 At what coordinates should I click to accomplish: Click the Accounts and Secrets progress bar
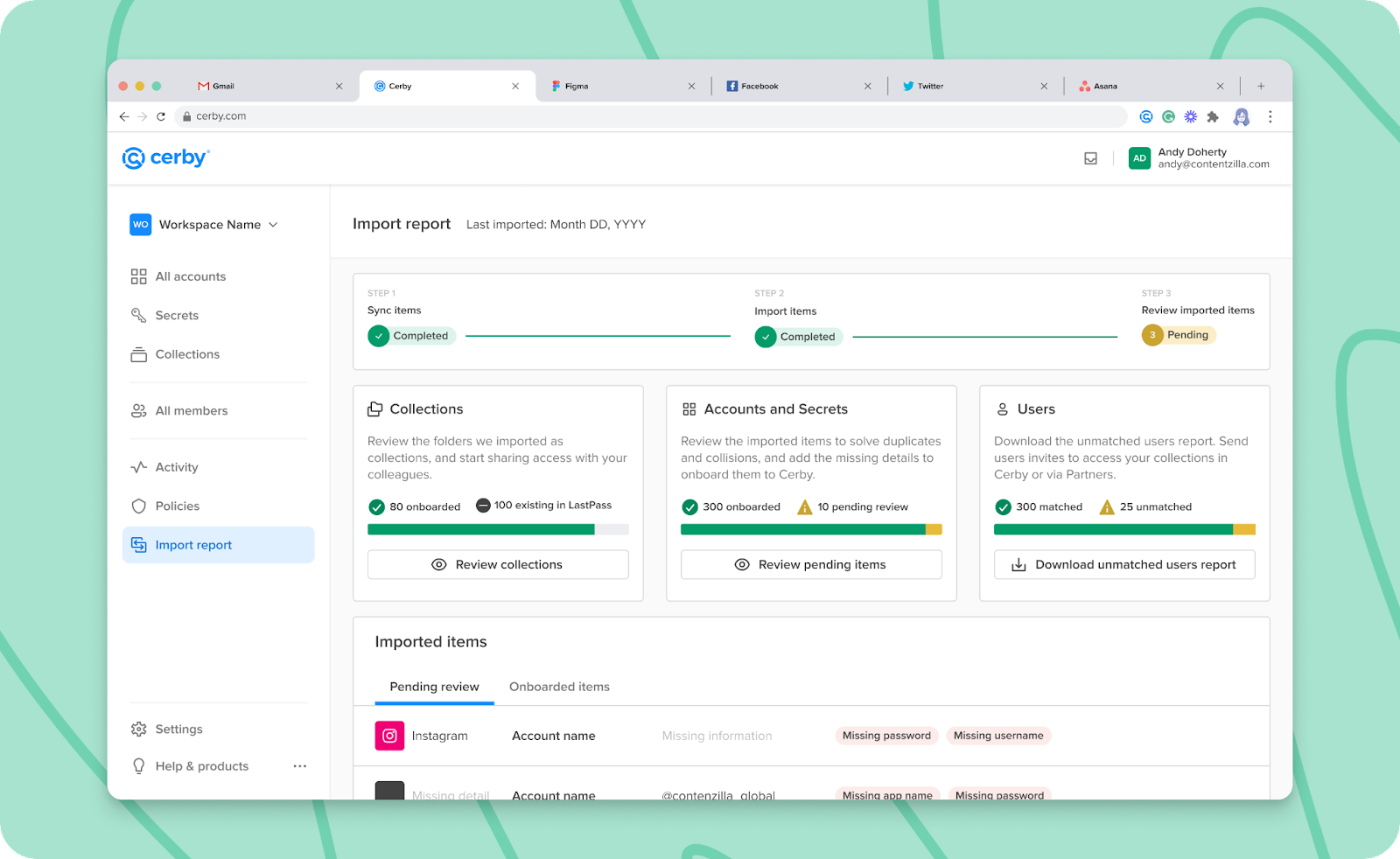(x=810, y=529)
